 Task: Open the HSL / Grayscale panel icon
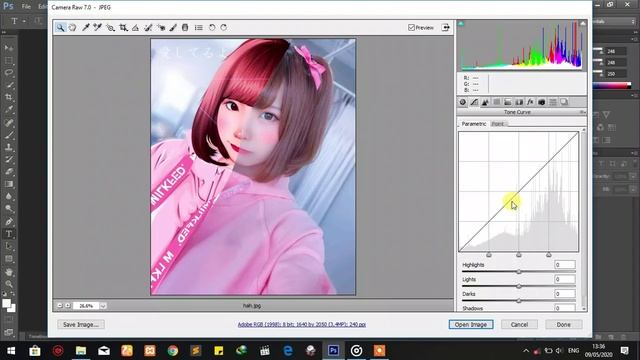496,102
